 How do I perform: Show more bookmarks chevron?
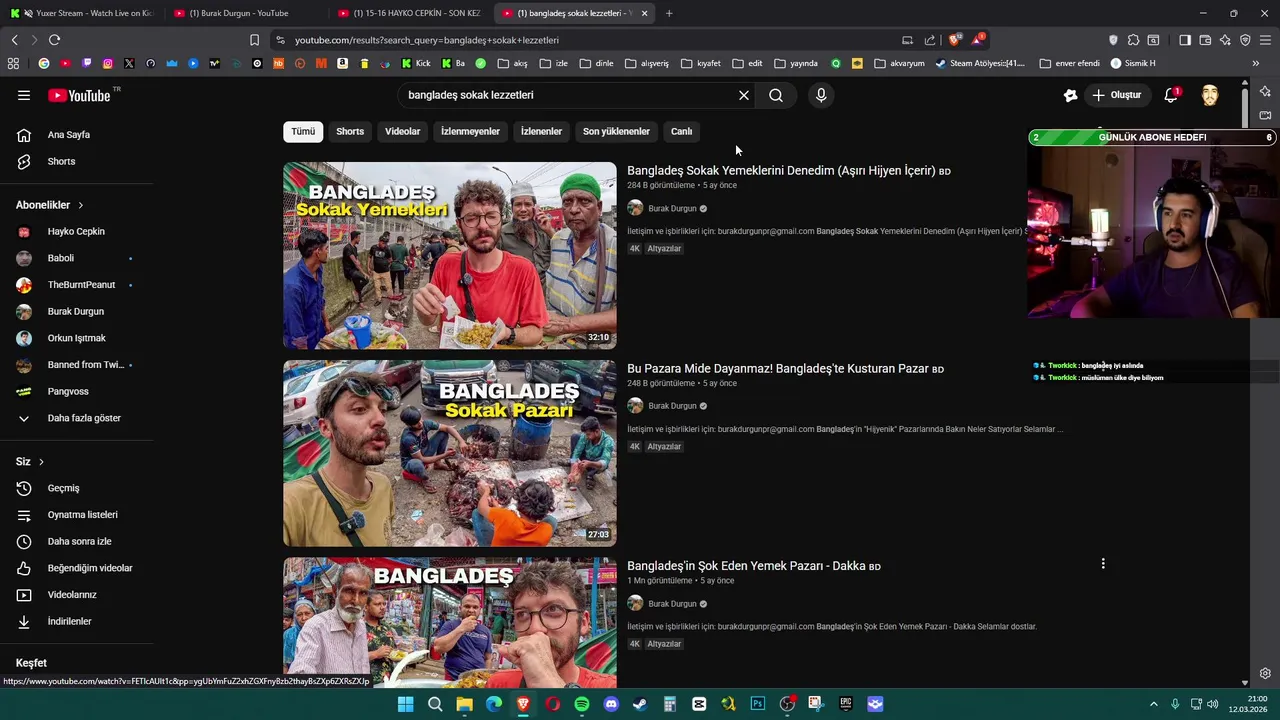(1255, 63)
